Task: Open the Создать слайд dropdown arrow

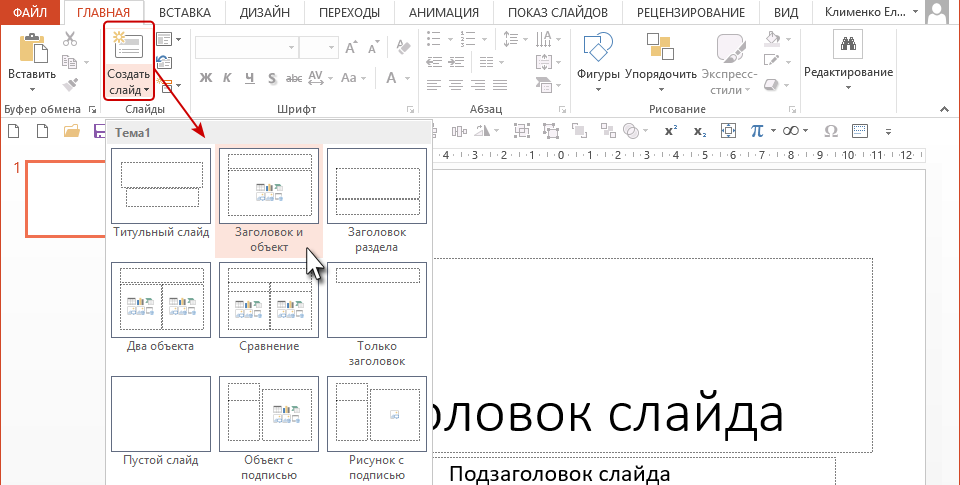Action: [x=146, y=91]
